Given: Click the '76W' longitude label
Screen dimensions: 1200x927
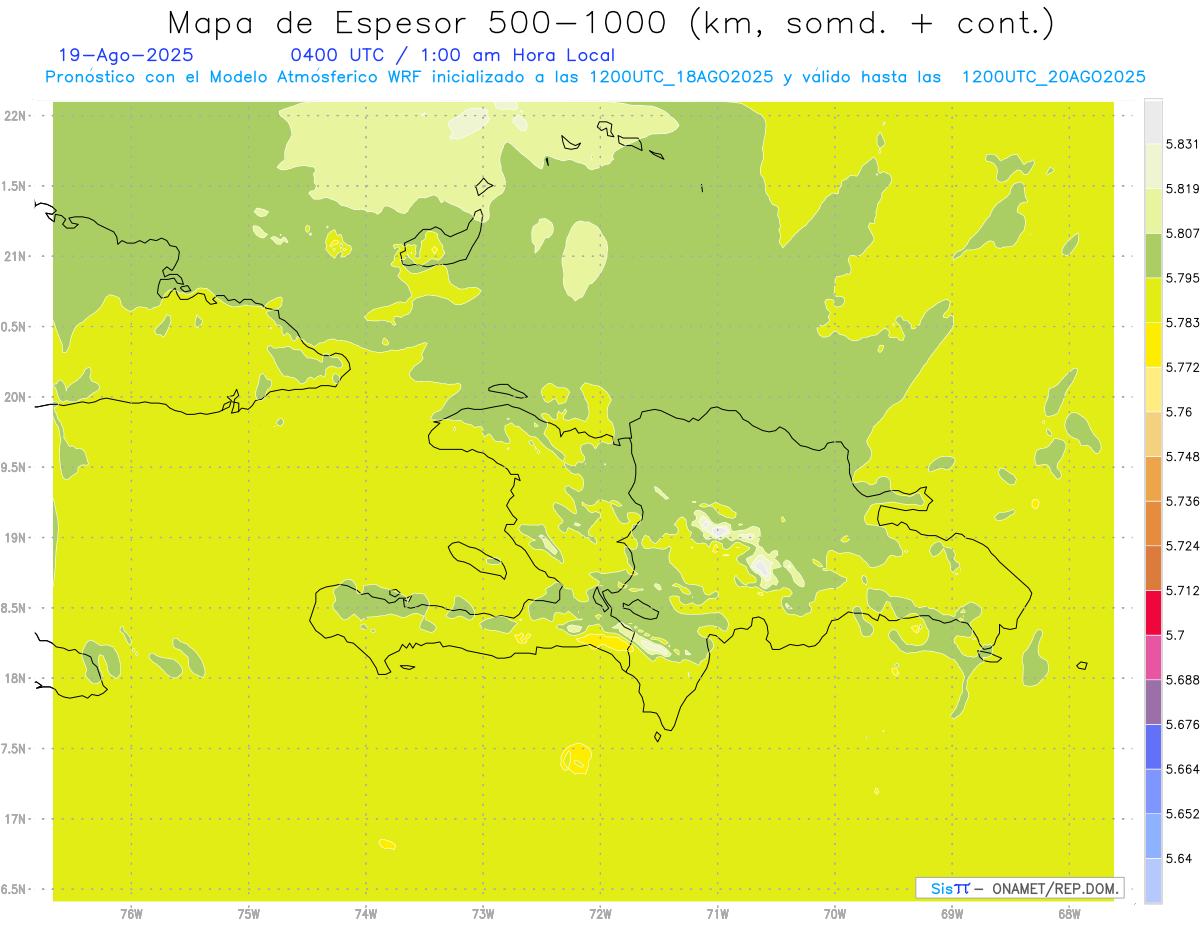Looking at the screenshot, I should coord(131,913).
